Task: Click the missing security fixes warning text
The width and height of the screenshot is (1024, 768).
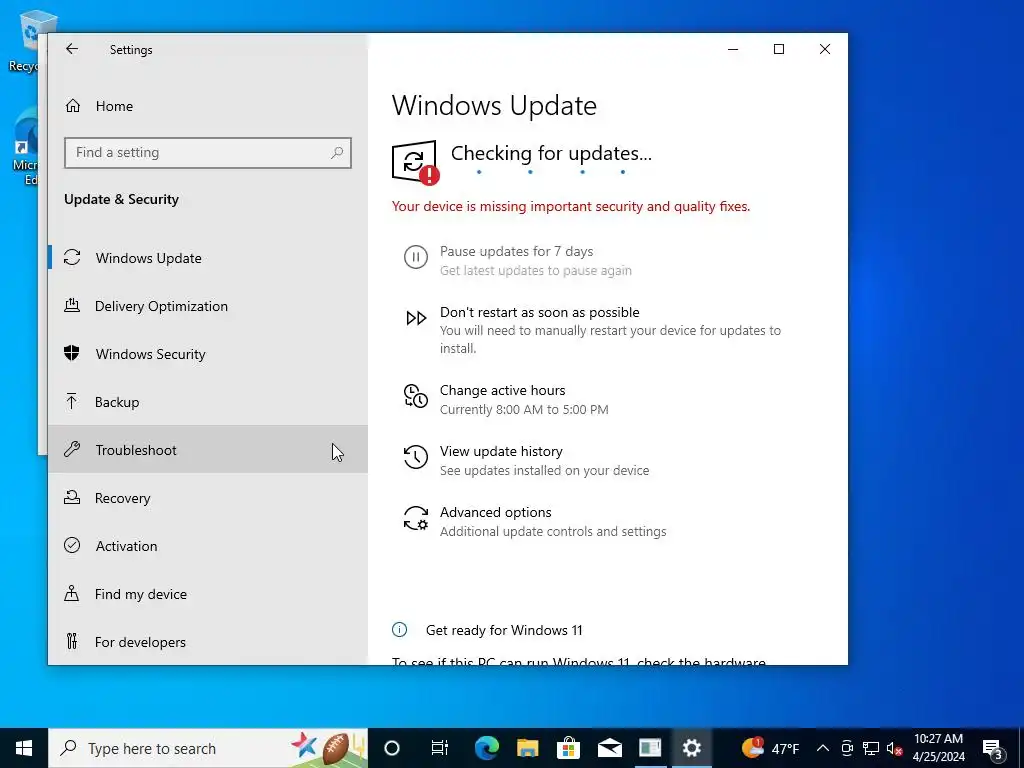Action: point(571,206)
